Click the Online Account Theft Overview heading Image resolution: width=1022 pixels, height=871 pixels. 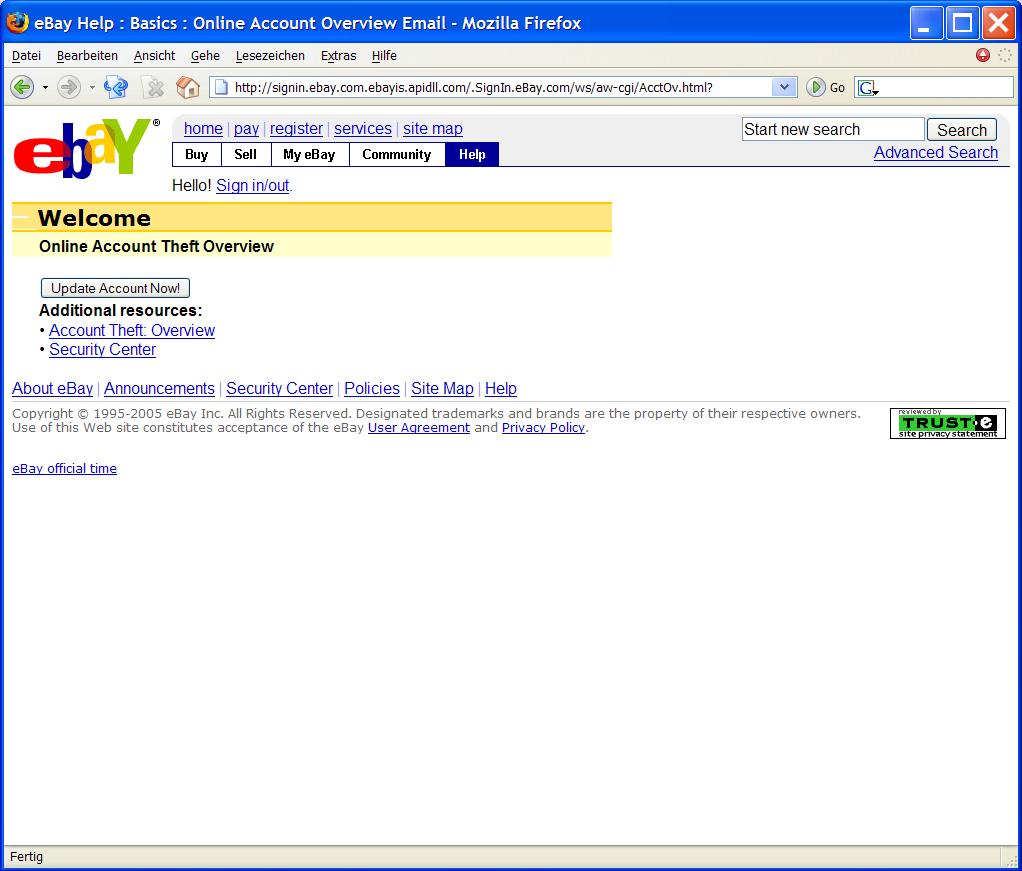coord(156,246)
